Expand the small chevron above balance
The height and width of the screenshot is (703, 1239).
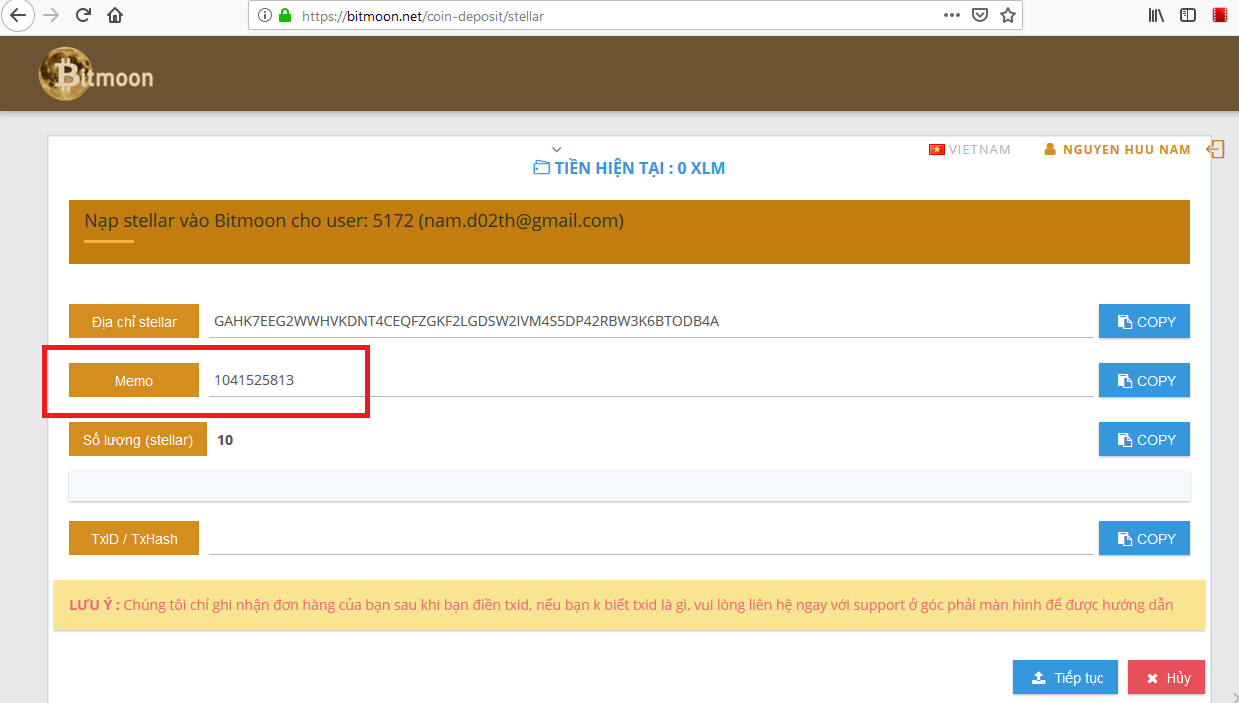pyautogui.click(x=557, y=150)
